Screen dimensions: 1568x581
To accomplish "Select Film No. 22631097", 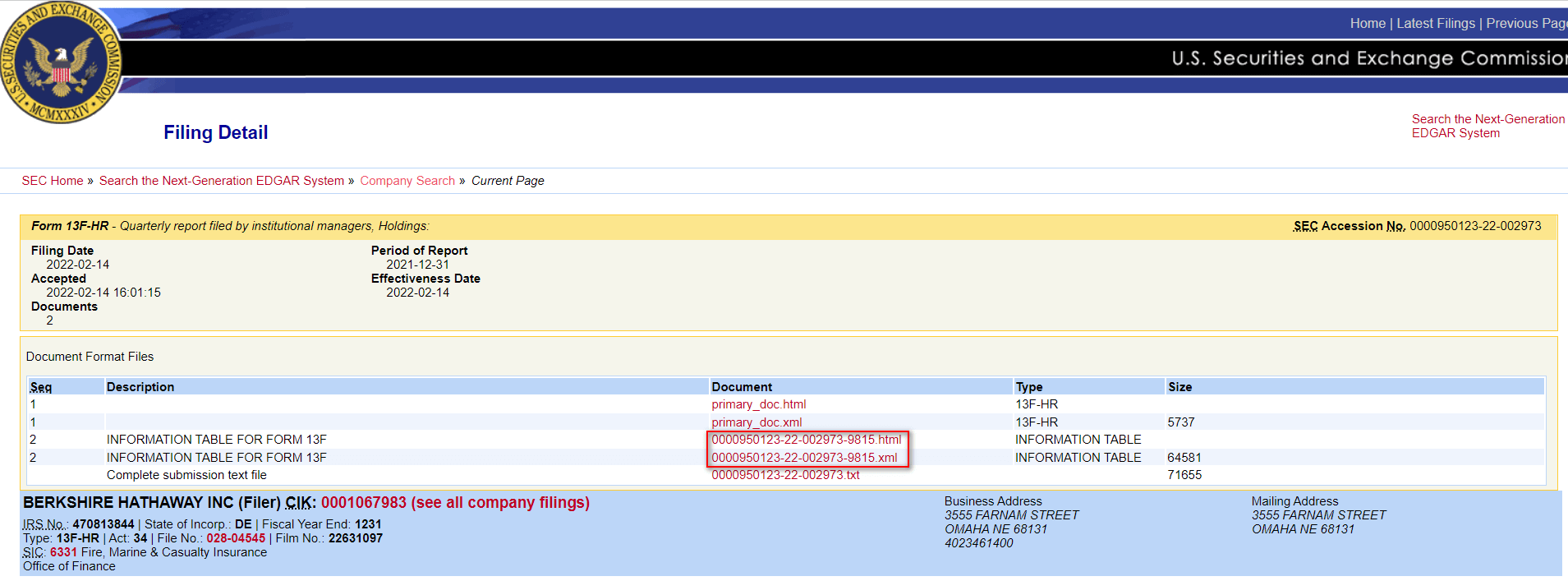I will click(356, 538).
